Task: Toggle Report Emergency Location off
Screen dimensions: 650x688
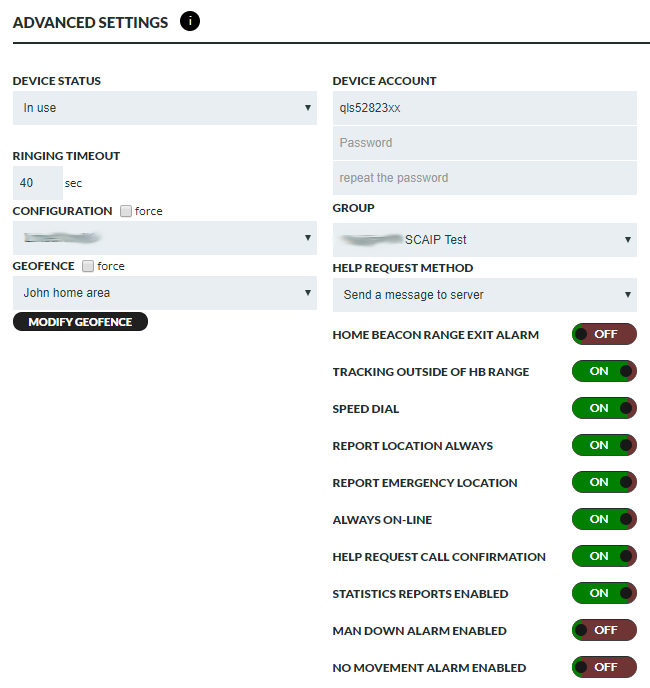Action: 604,482
